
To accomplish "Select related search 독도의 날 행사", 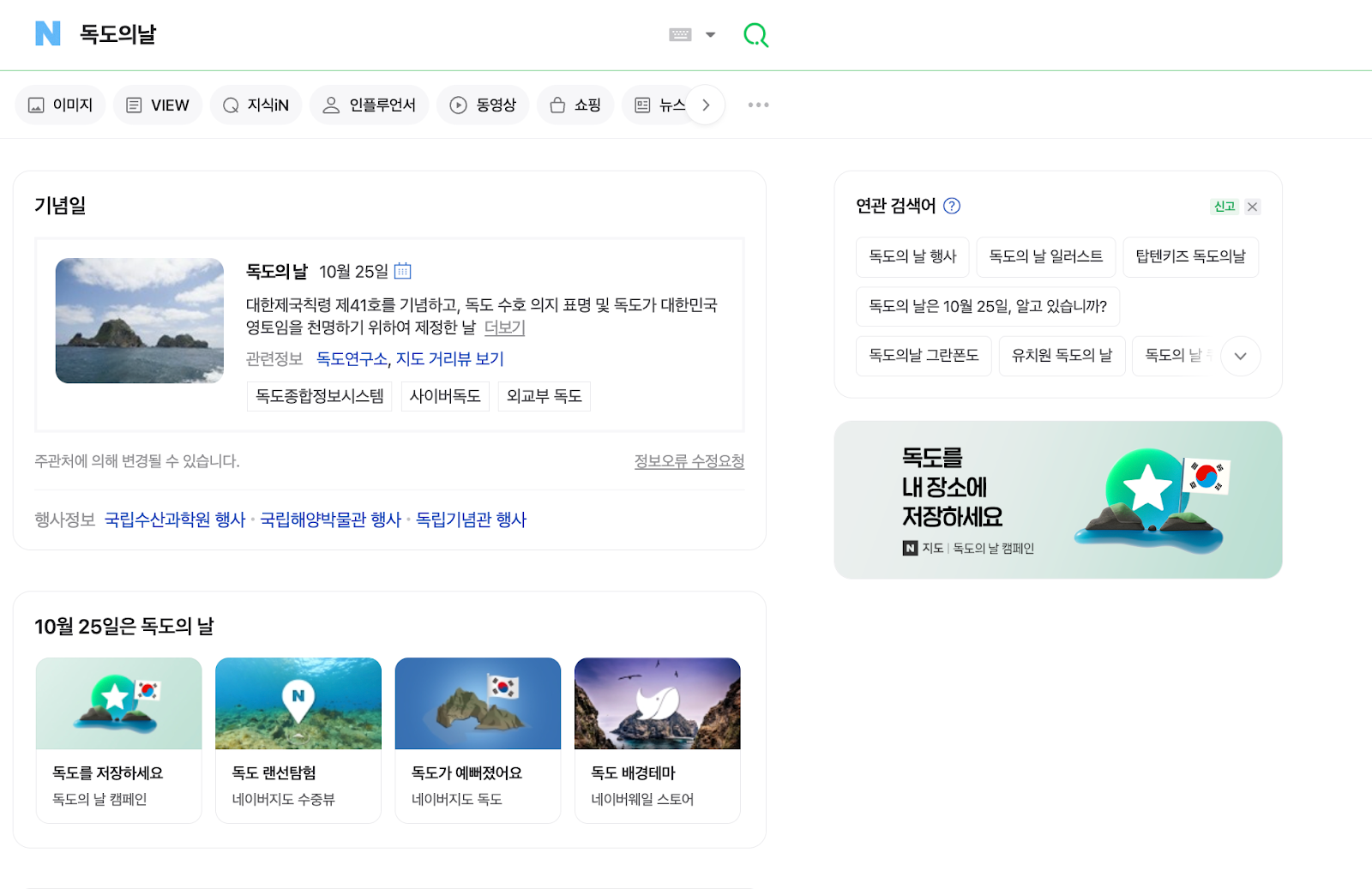I will click(x=912, y=256).
